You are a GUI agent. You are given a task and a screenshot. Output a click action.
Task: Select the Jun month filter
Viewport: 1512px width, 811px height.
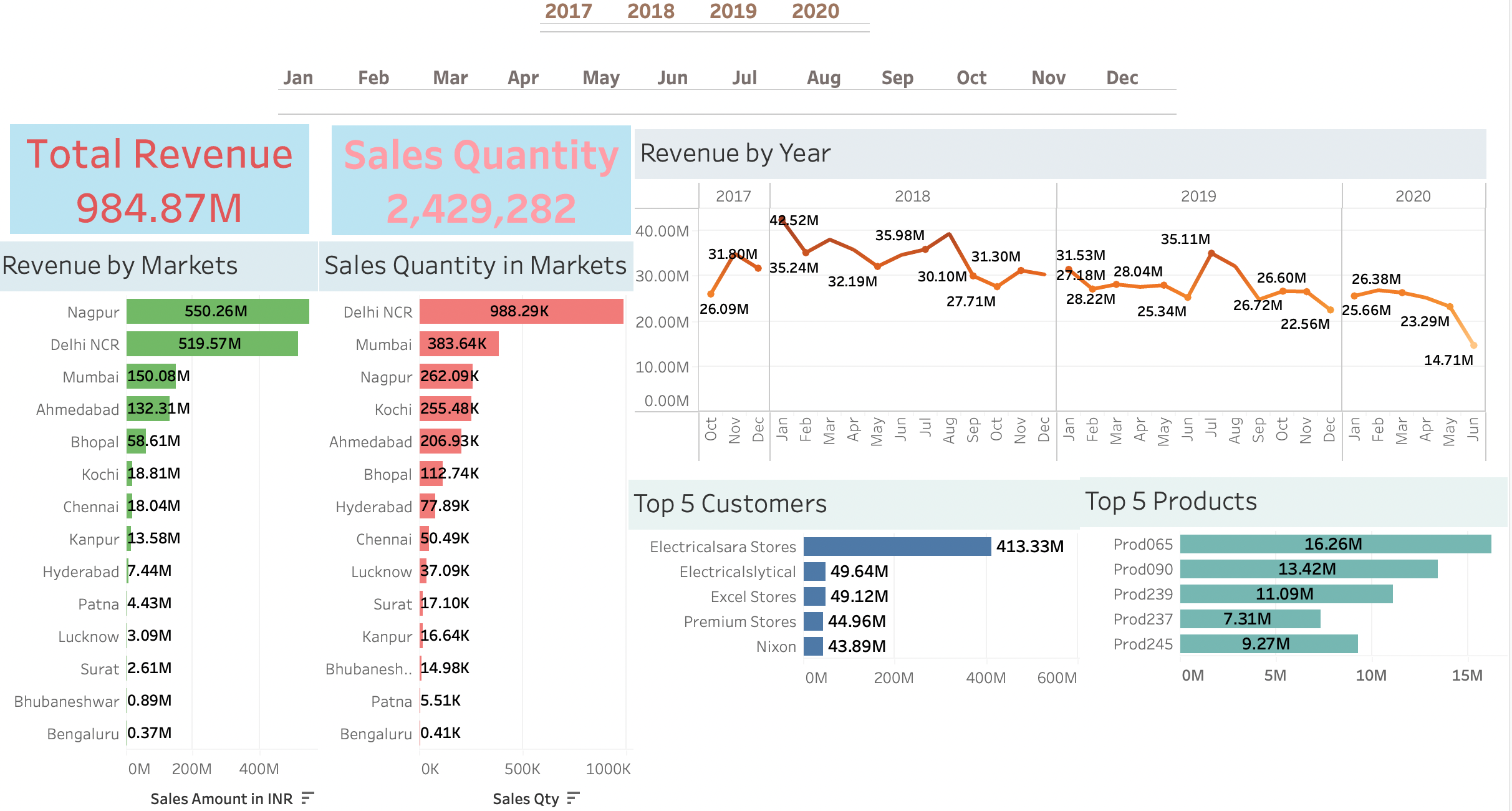coord(672,78)
